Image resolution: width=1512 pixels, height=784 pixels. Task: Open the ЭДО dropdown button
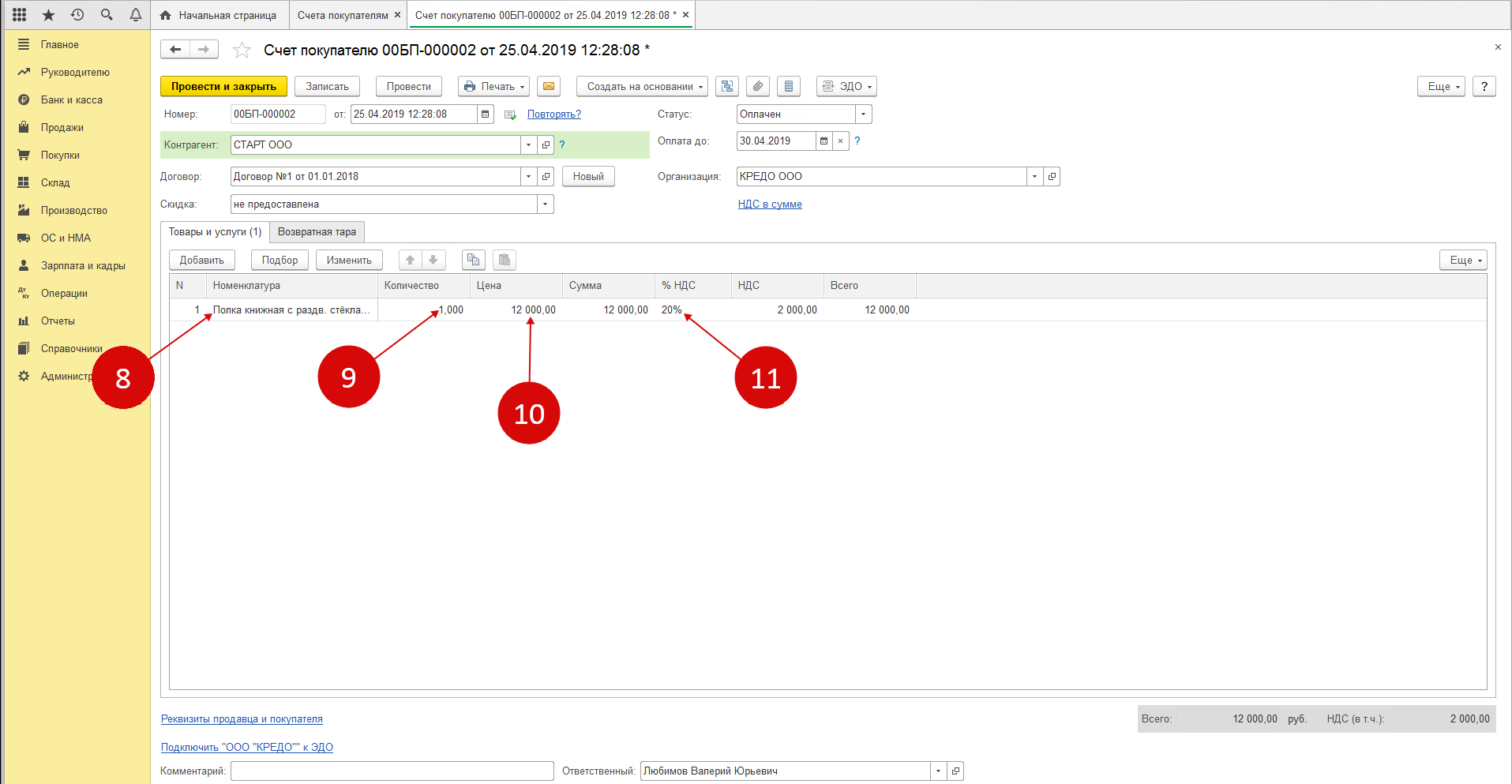coord(846,86)
